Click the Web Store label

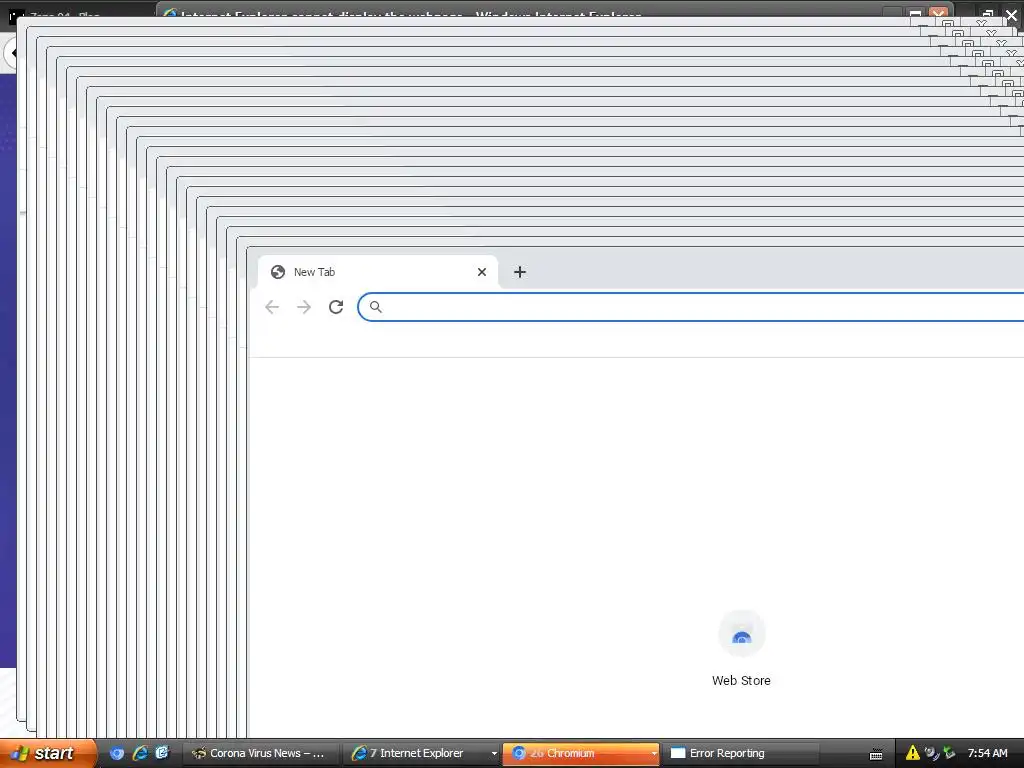coord(741,680)
